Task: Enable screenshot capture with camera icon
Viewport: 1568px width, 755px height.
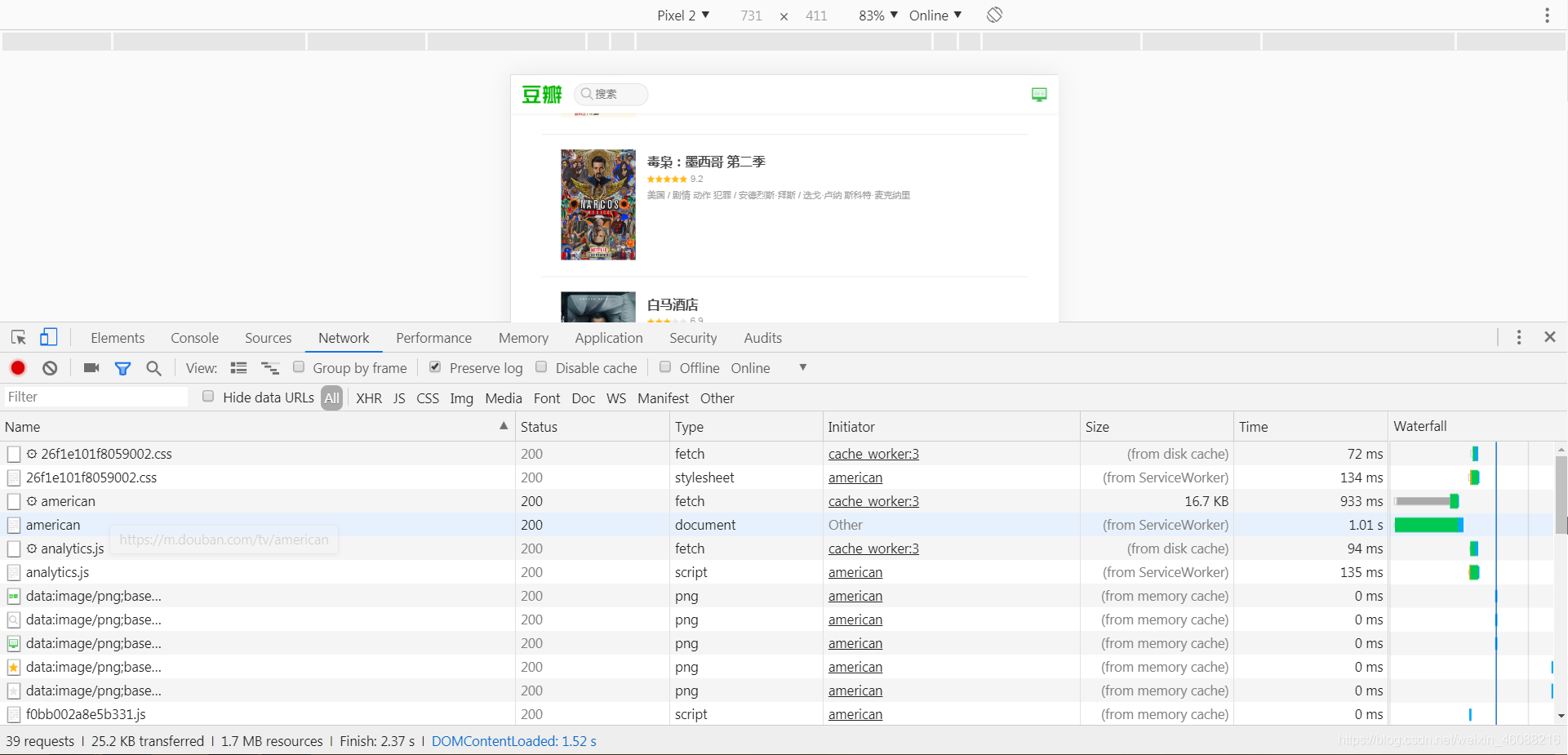Action: (91, 368)
